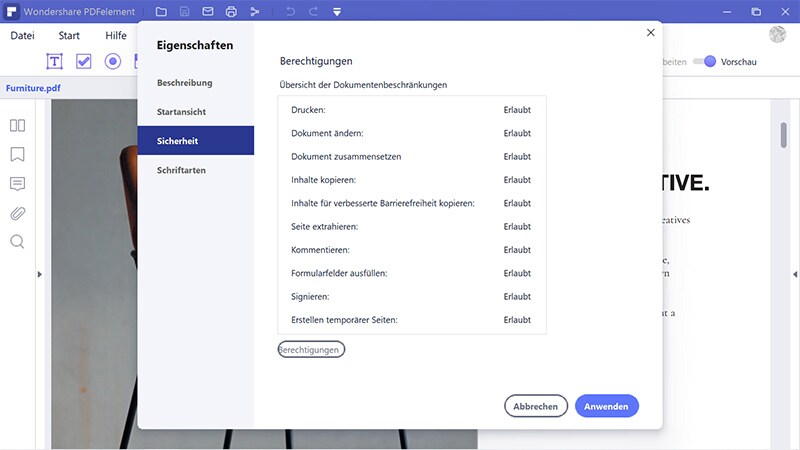
Task: Click the Seite extrahieren row
Action: click(411, 227)
